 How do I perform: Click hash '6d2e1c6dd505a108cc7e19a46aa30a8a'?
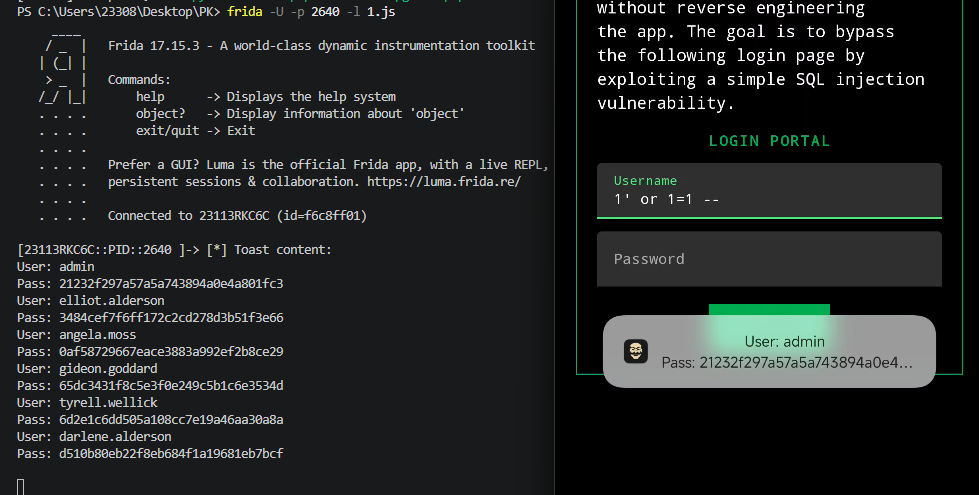coord(171,419)
